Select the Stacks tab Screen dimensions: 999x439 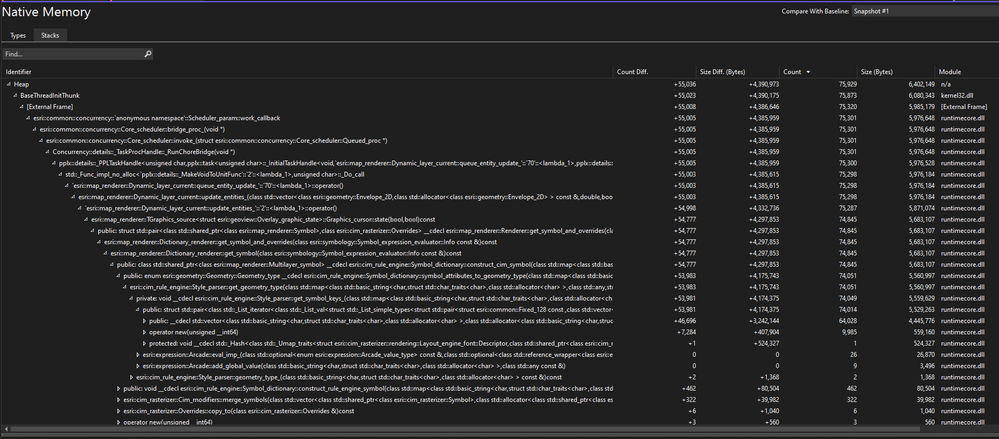pos(50,36)
